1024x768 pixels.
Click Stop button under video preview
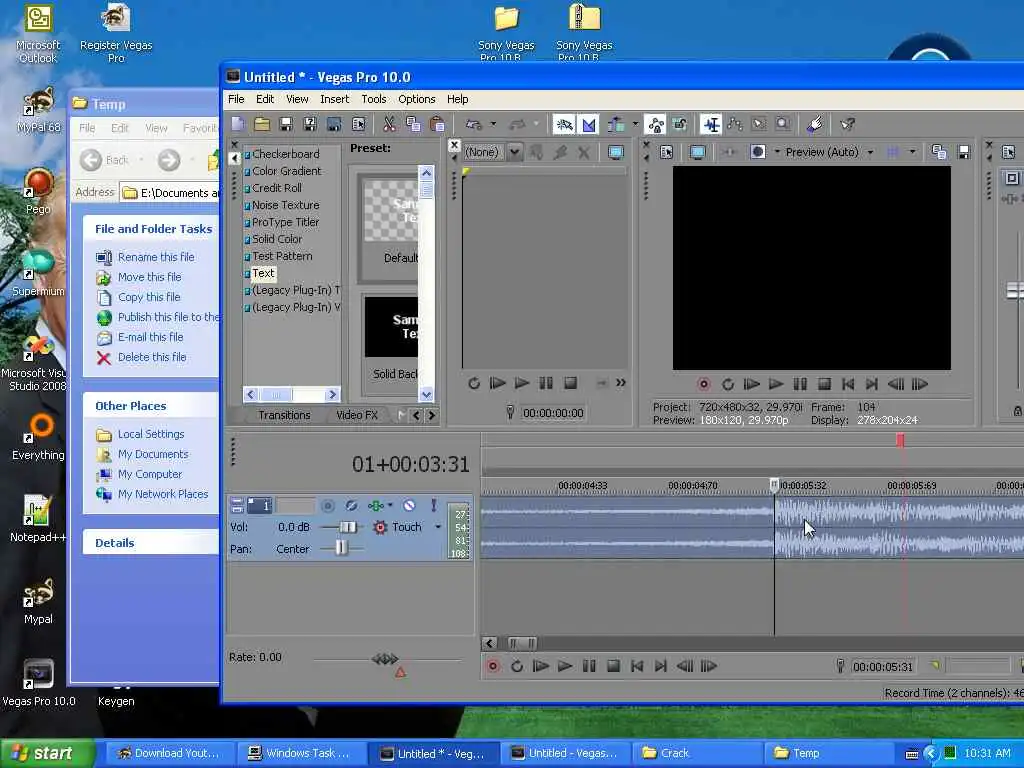click(824, 384)
